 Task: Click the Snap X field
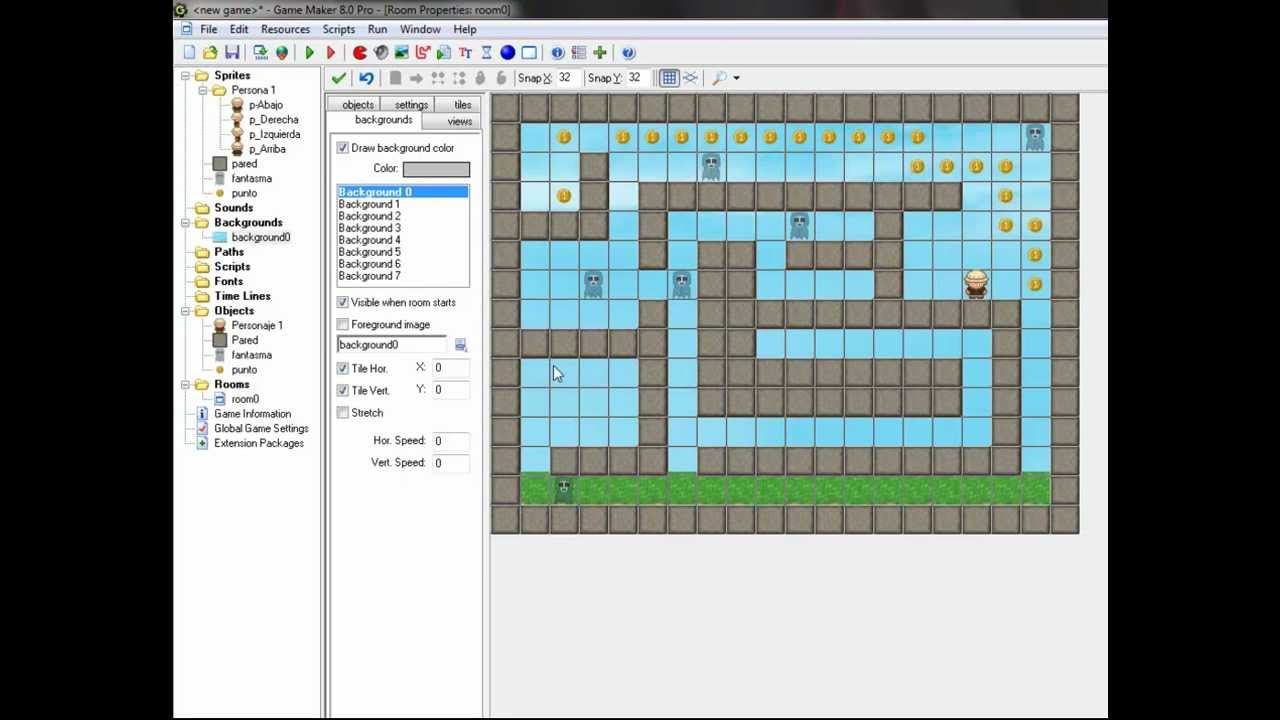[x=567, y=78]
